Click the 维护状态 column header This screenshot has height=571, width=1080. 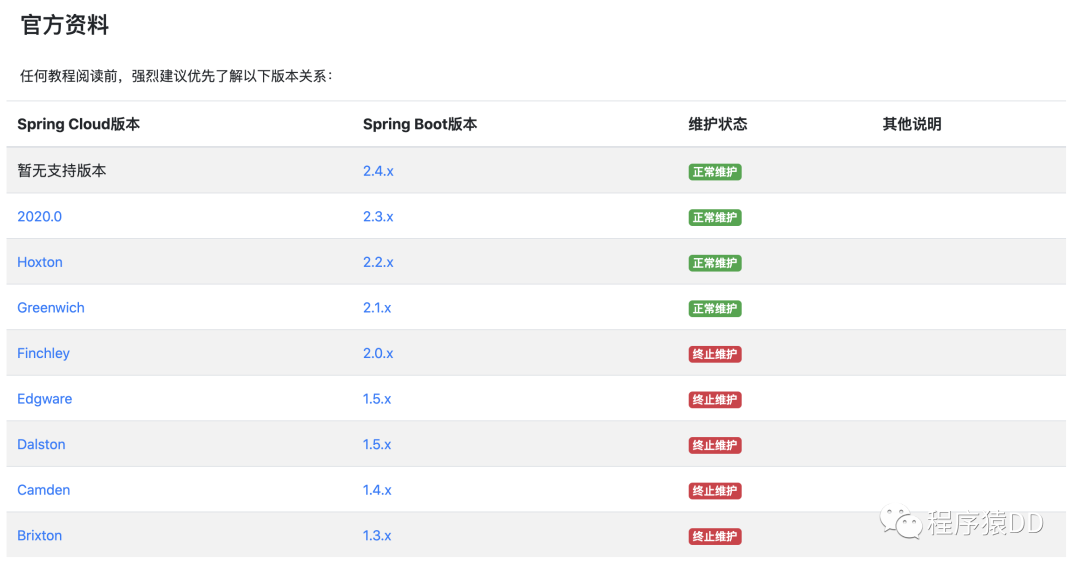[718, 124]
